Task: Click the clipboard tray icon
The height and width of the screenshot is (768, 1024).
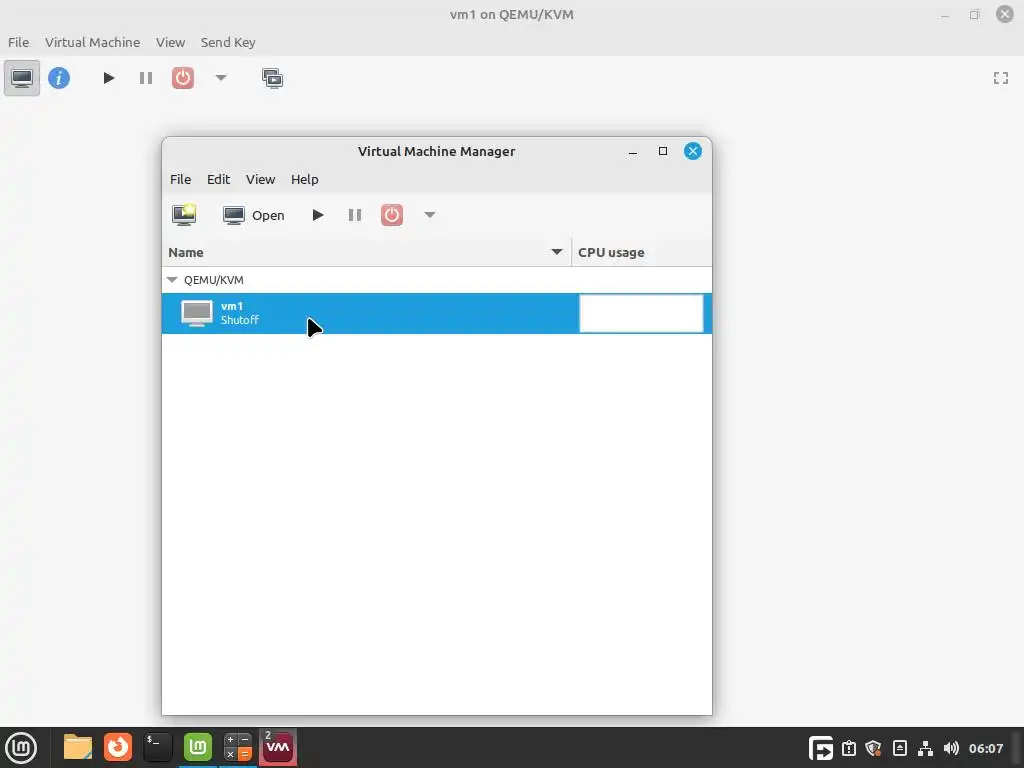Action: click(x=848, y=748)
